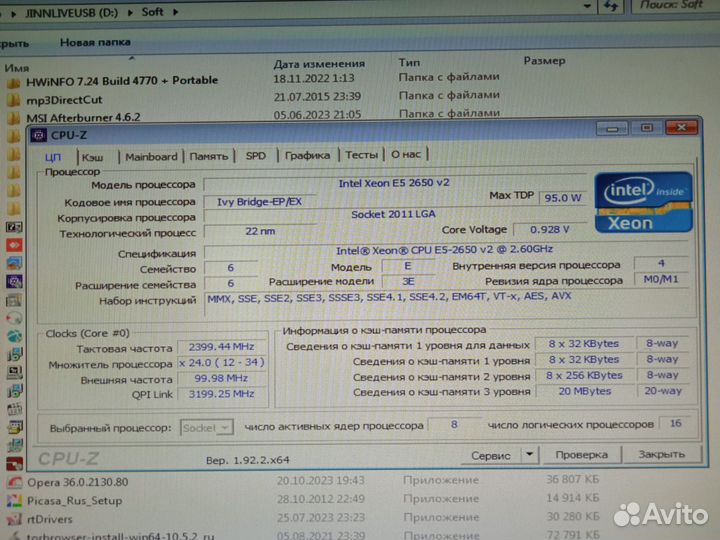The image size is (720, 540).
Task: Expand the arrow after JINNLIVEUSB (D:)
Action: click(130, 12)
